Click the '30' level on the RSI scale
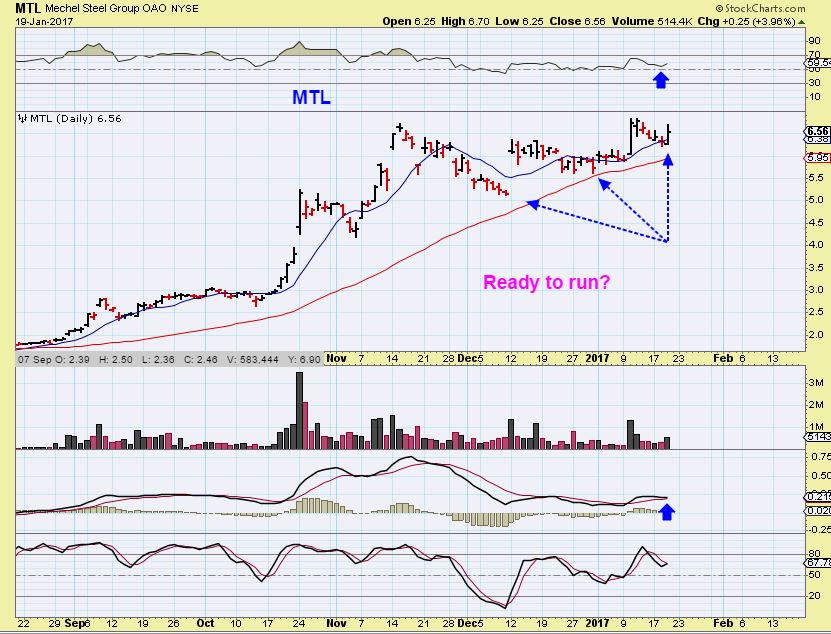The width and height of the screenshot is (831, 634). 814,83
